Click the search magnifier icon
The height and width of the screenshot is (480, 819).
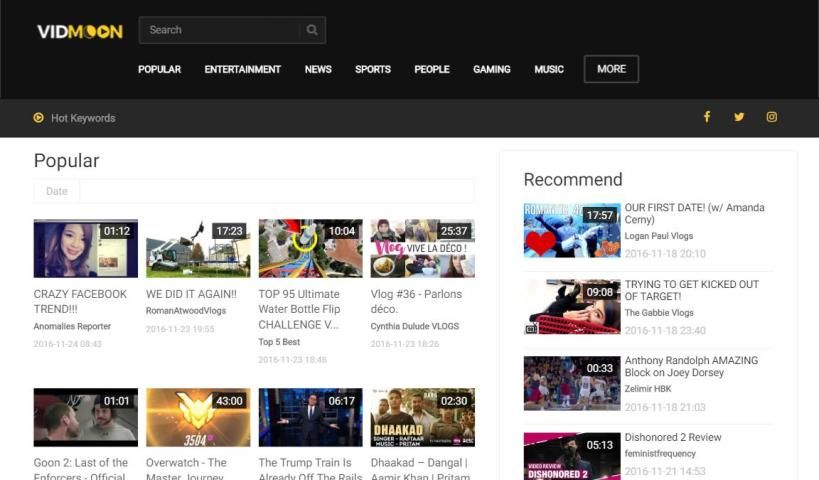(312, 30)
